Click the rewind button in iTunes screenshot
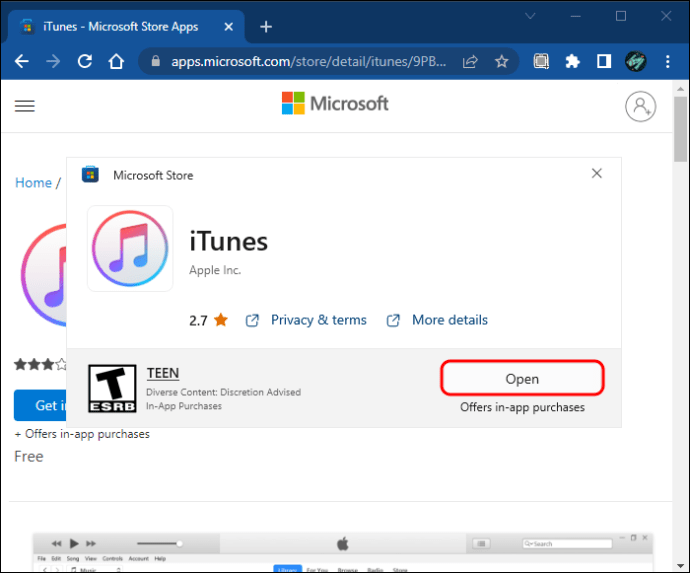Screen dimensions: 690x573 [x=56, y=544]
